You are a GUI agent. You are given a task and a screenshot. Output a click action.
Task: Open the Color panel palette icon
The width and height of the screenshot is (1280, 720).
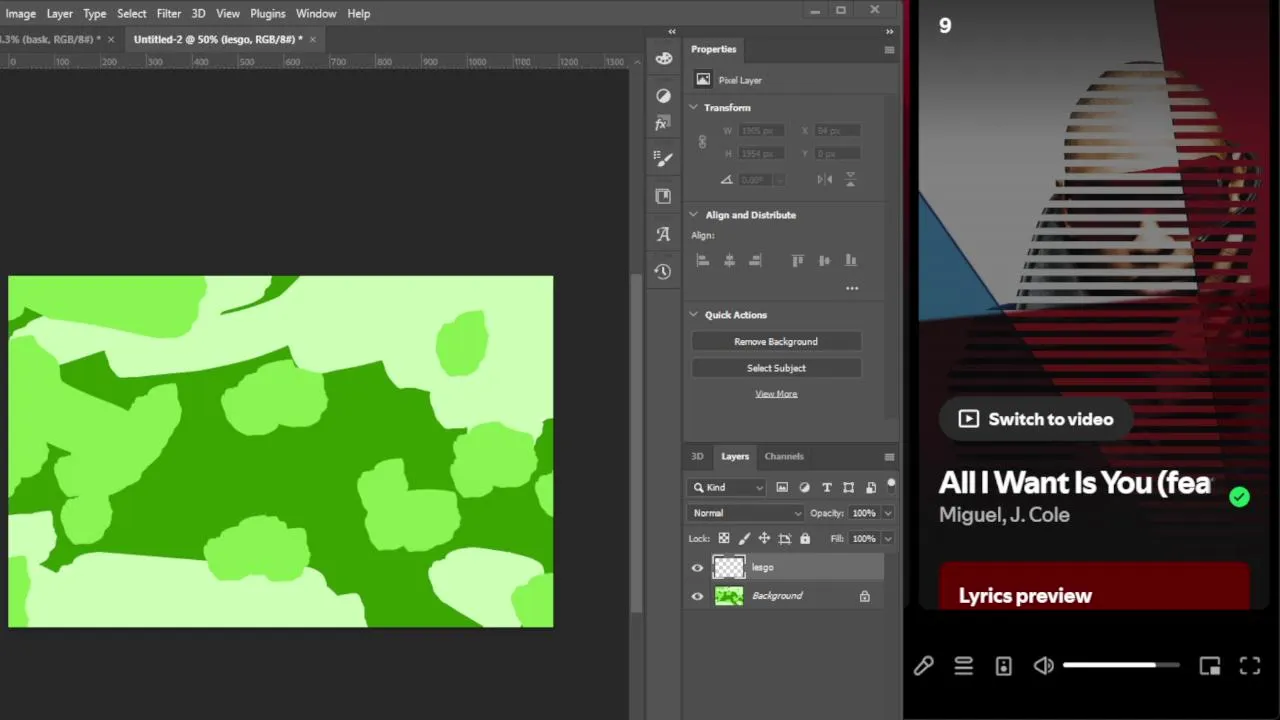pyautogui.click(x=663, y=59)
